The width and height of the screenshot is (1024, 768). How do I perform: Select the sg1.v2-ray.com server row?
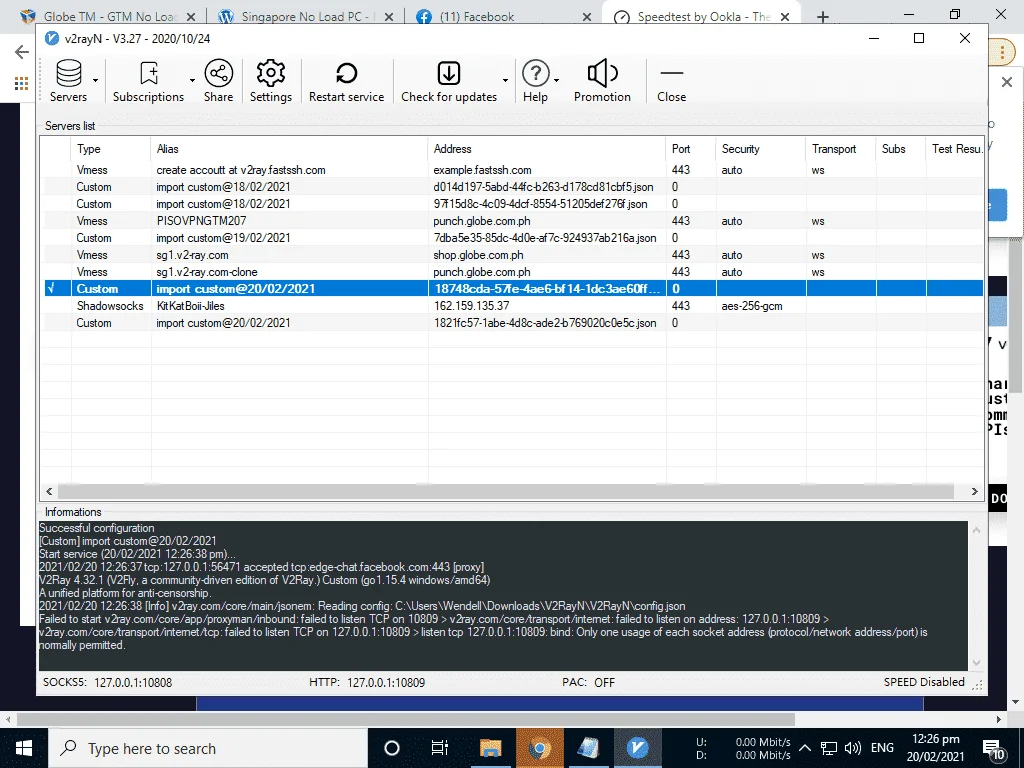pos(513,255)
